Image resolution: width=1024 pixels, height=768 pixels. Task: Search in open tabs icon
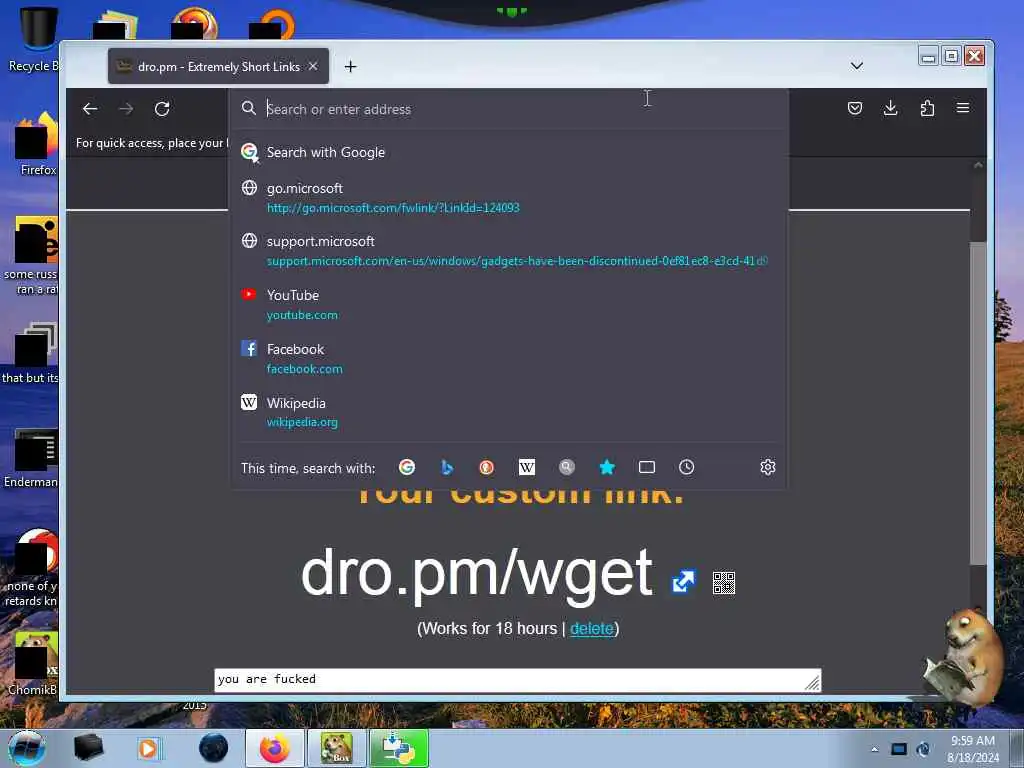pyautogui.click(x=647, y=467)
